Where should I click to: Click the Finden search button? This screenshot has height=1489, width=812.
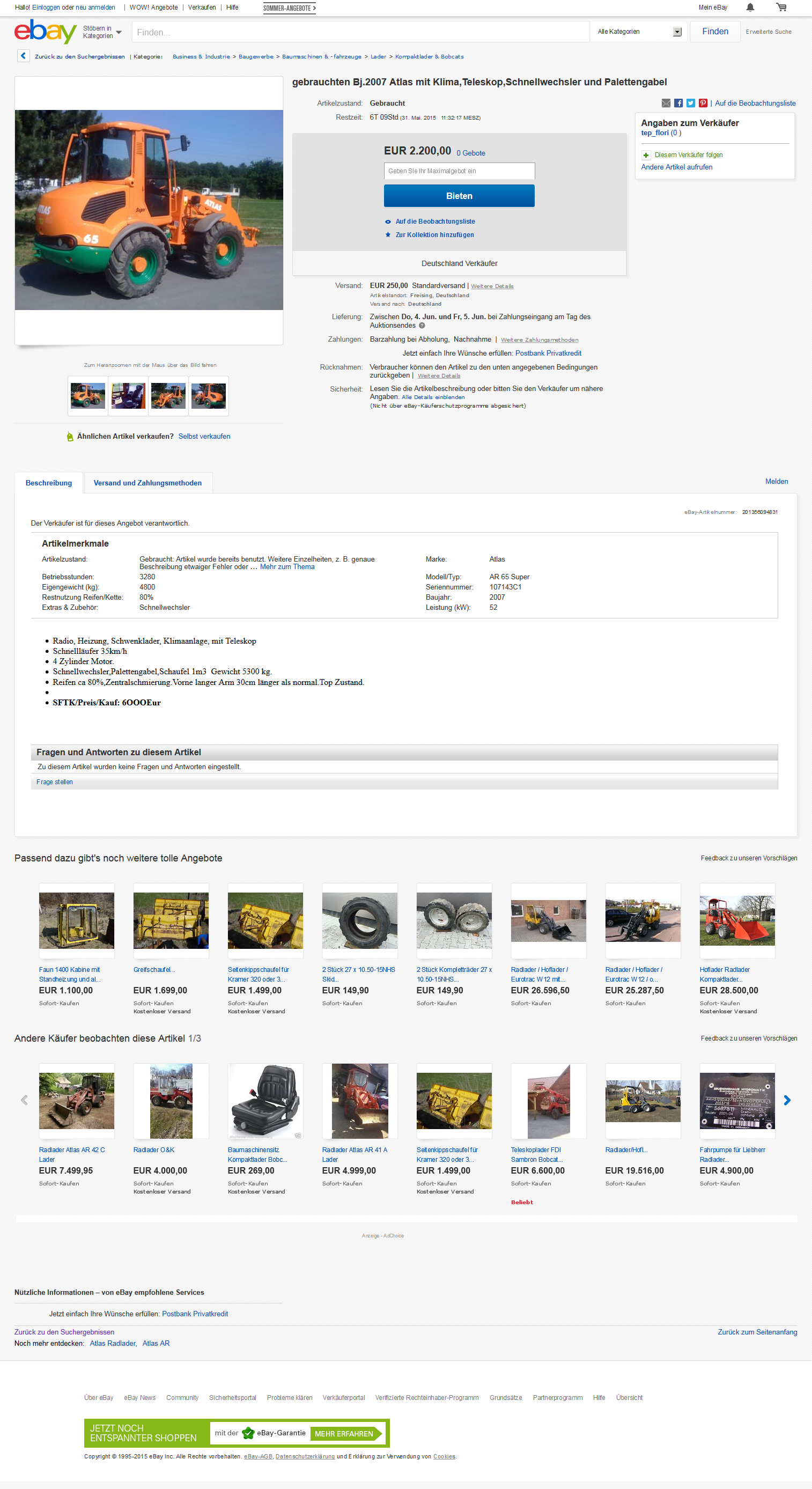(x=715, y=32)
